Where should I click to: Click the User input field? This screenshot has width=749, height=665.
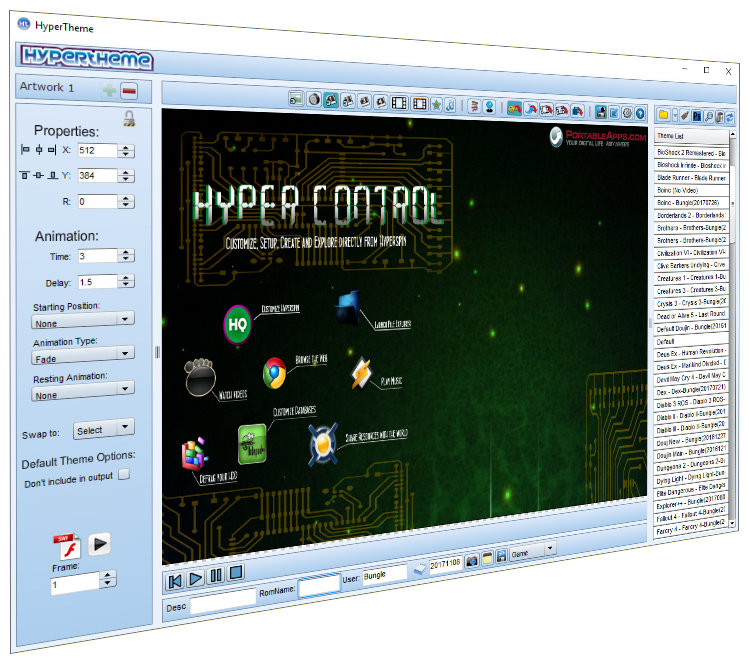click(x=385, y=574)
